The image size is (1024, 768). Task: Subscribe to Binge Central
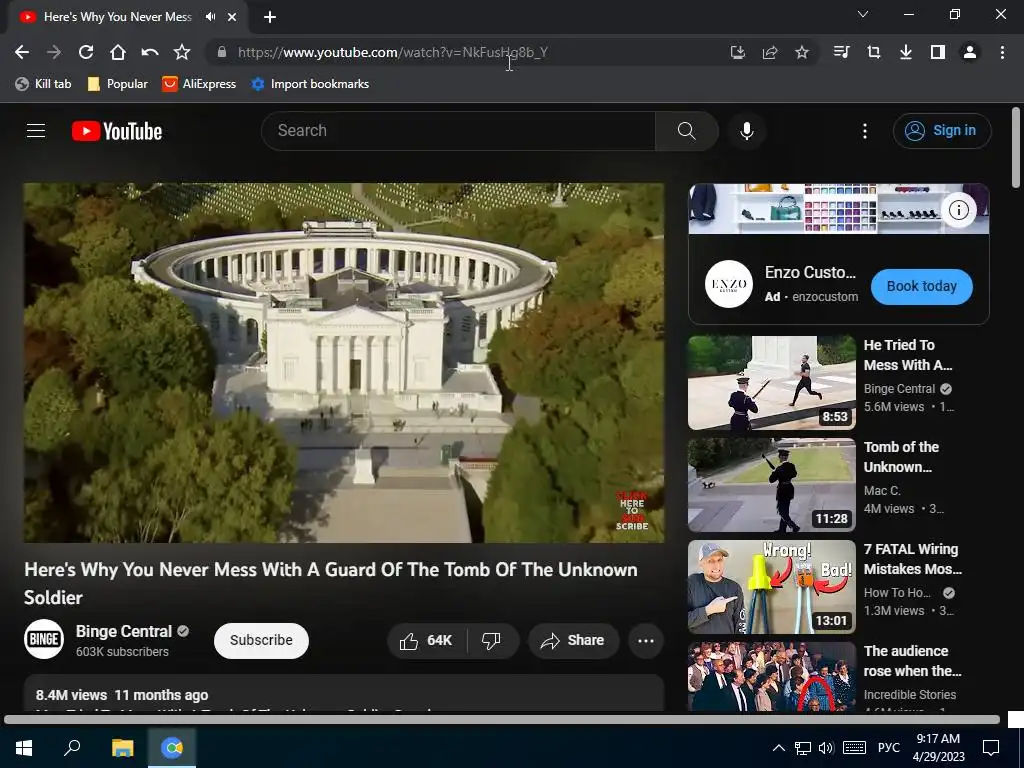coord(261,640)
